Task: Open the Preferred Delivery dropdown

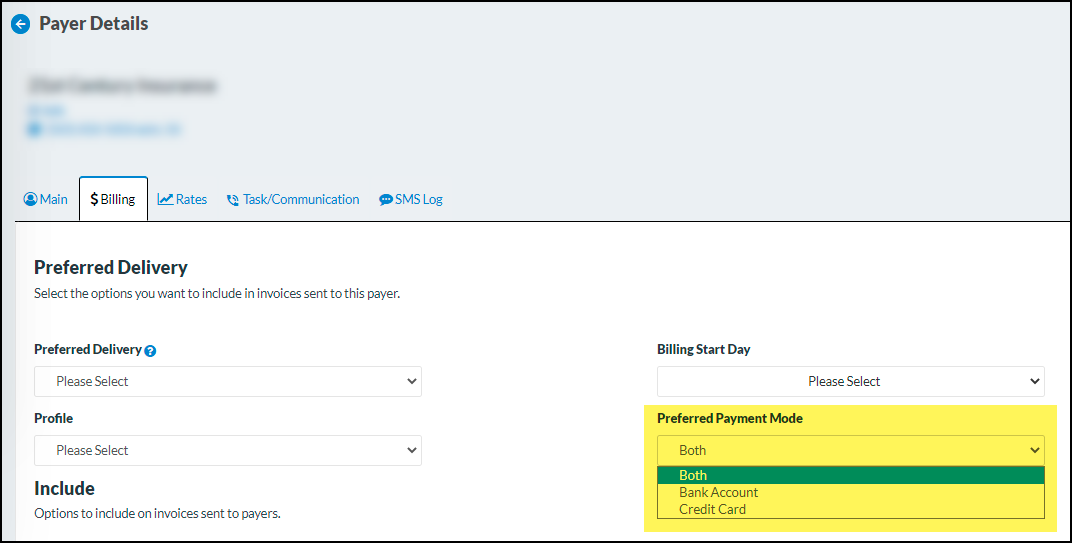Action: [x=228, y=381]
